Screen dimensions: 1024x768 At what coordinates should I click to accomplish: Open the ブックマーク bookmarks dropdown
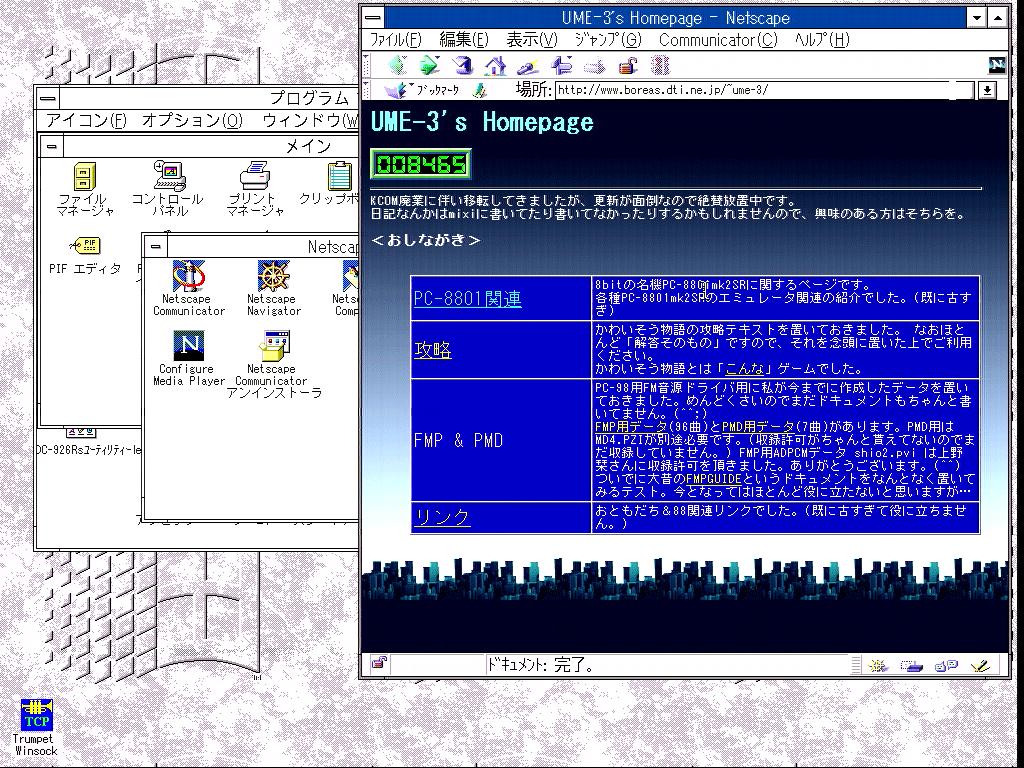pos(418,90)
